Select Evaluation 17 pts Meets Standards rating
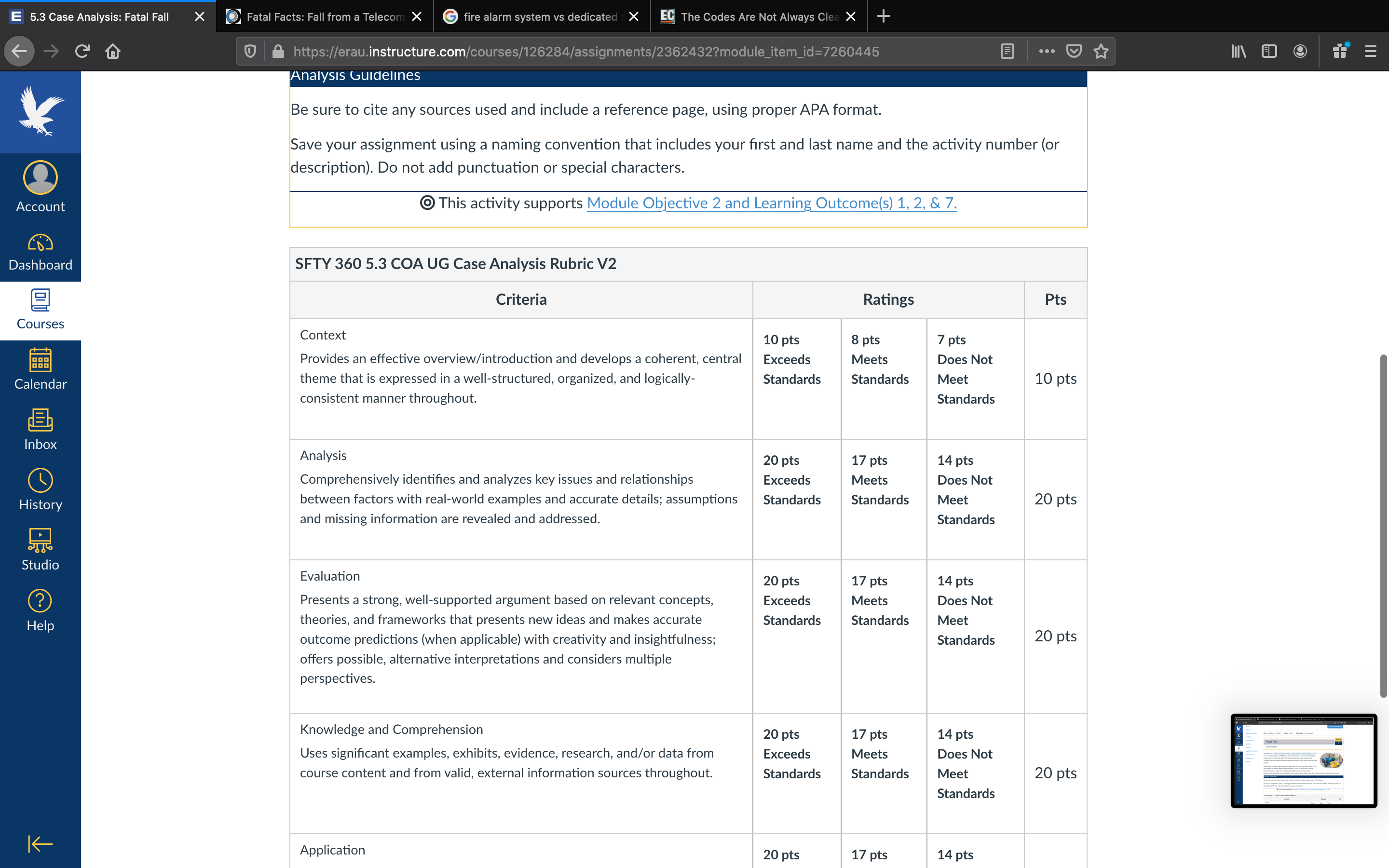 [884, 637]
